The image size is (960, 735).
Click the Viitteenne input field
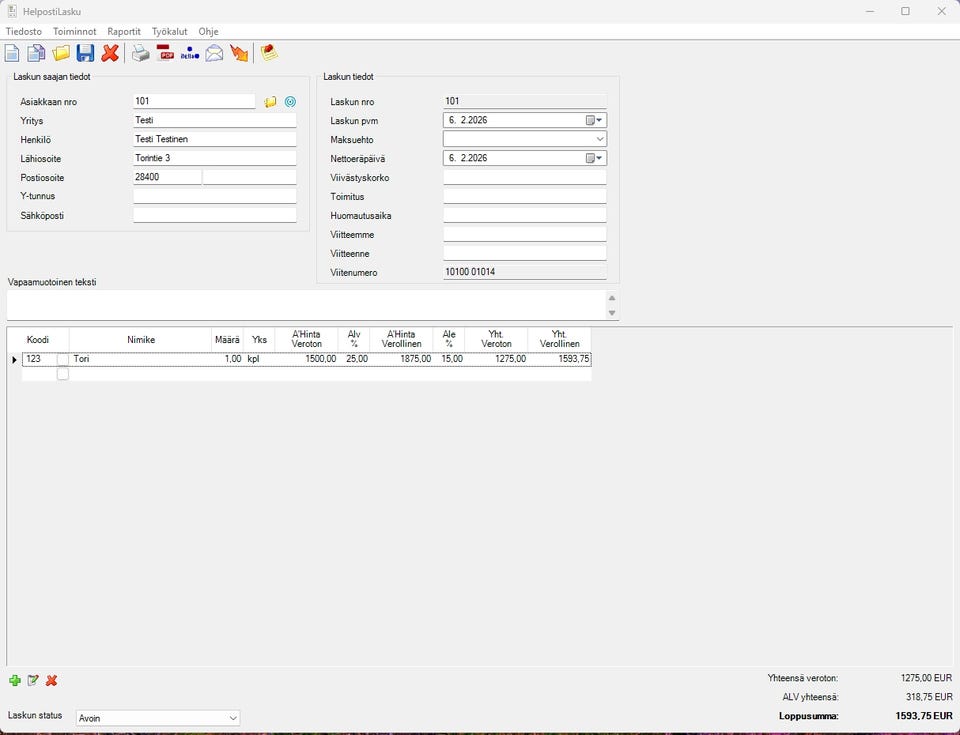coord(525,253)
